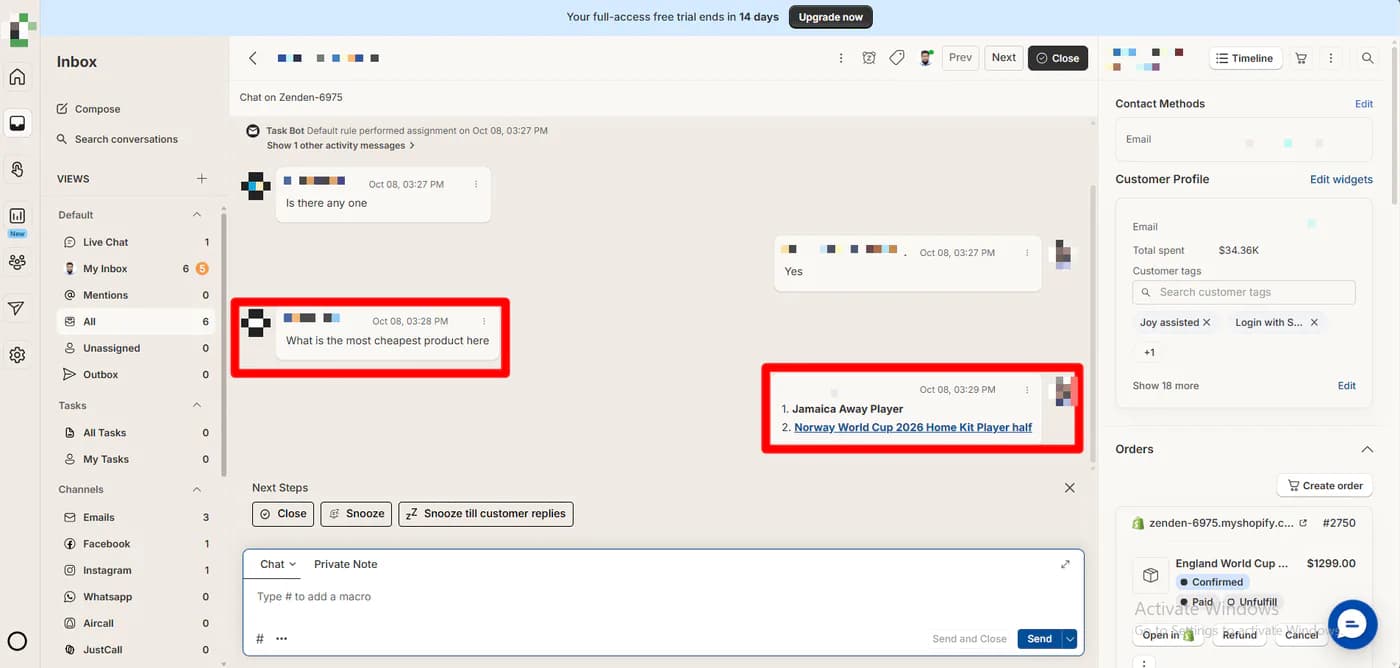This screenshot has height=668, width=1400.
Task: Open the Unassigned view
Action: [136, 348]
